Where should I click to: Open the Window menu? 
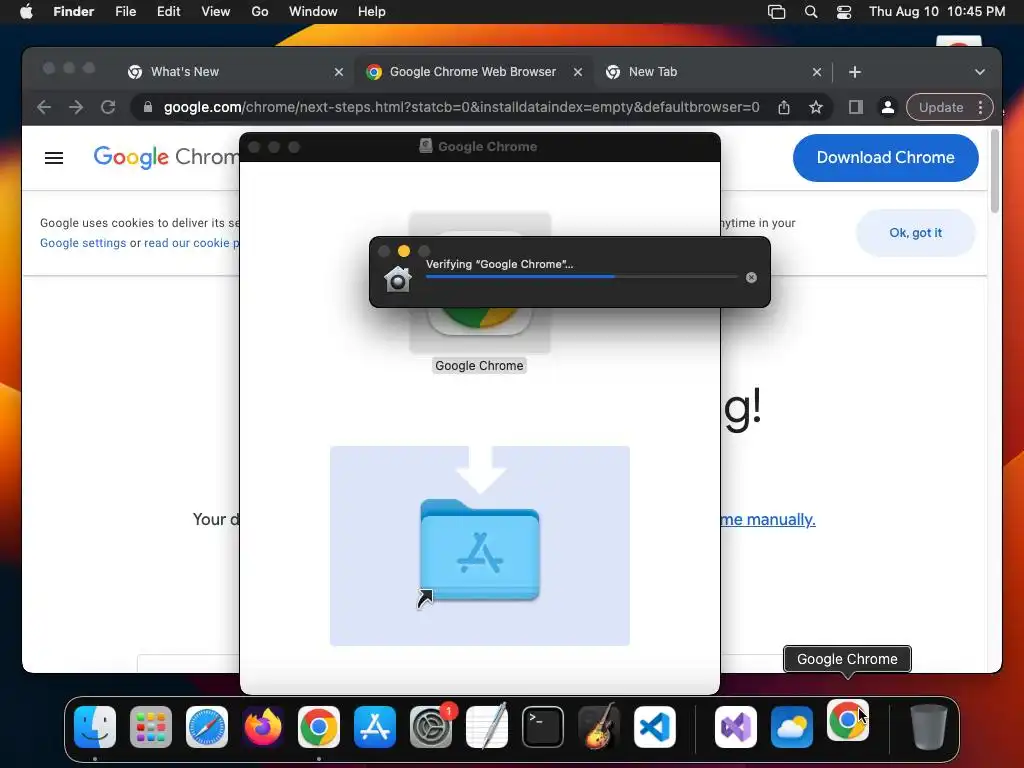tap(313, 12)
